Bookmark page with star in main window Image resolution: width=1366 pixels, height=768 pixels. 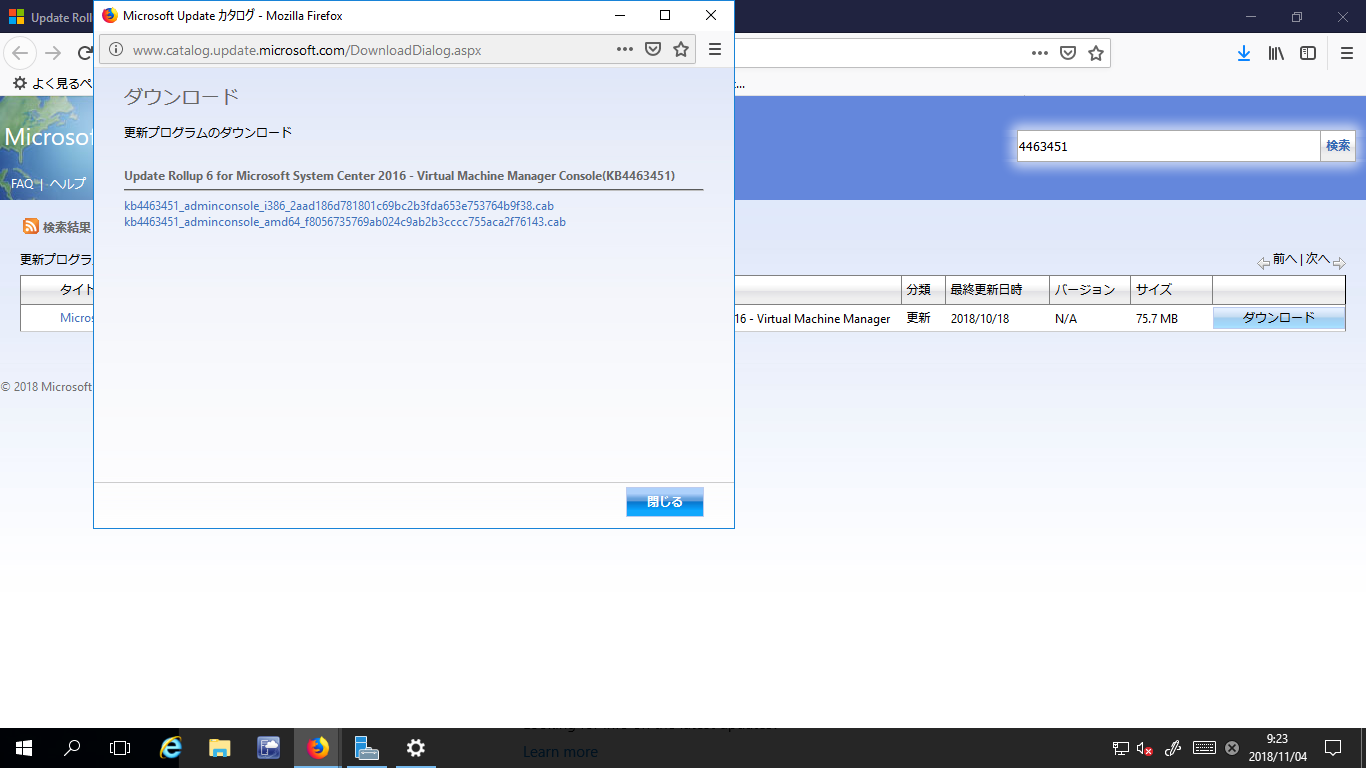(1096, 53)
